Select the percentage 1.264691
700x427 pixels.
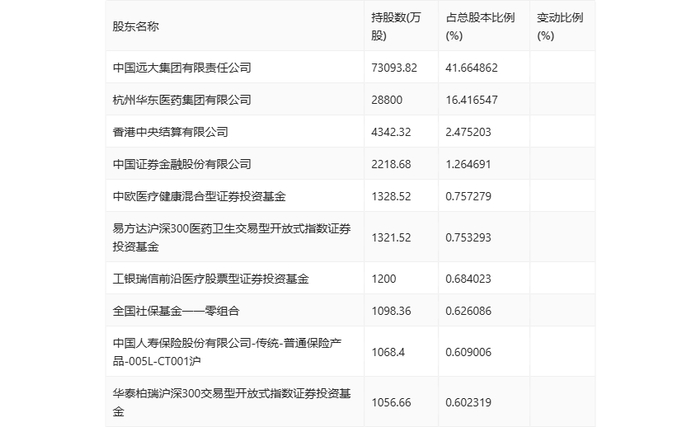coord(468,164)
